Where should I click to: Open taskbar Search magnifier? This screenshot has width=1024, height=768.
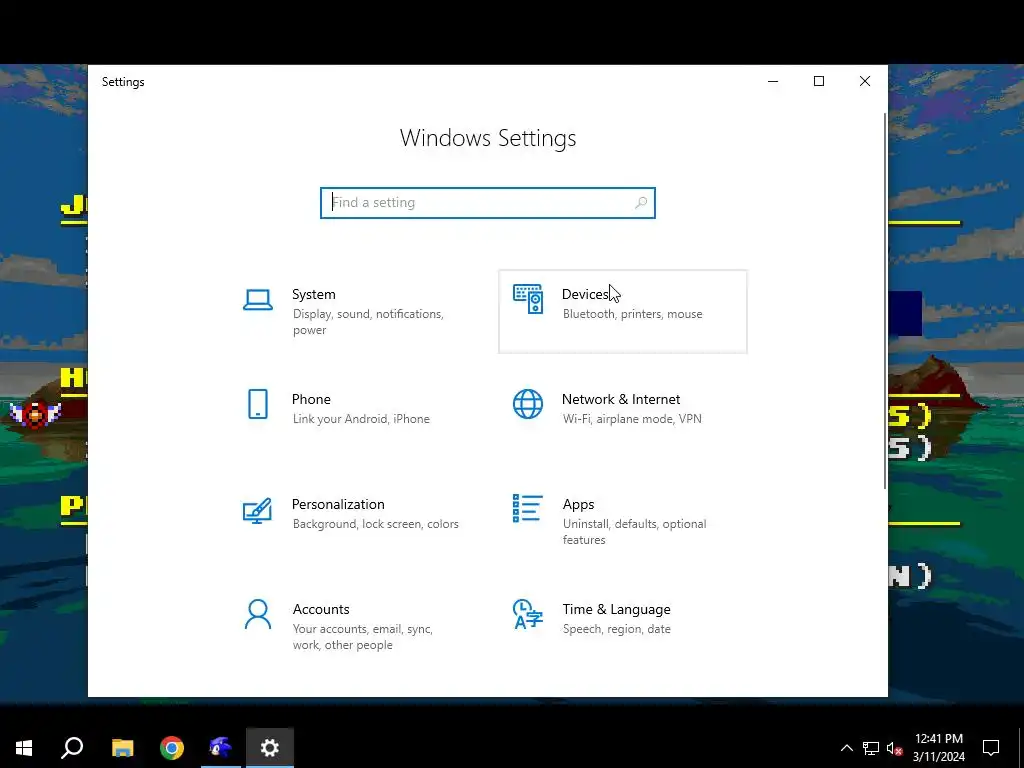[72, 748]
